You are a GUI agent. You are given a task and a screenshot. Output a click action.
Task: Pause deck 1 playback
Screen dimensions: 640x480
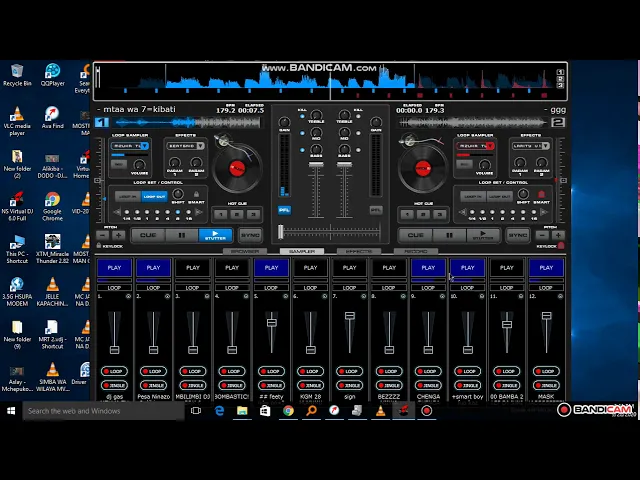182,235
